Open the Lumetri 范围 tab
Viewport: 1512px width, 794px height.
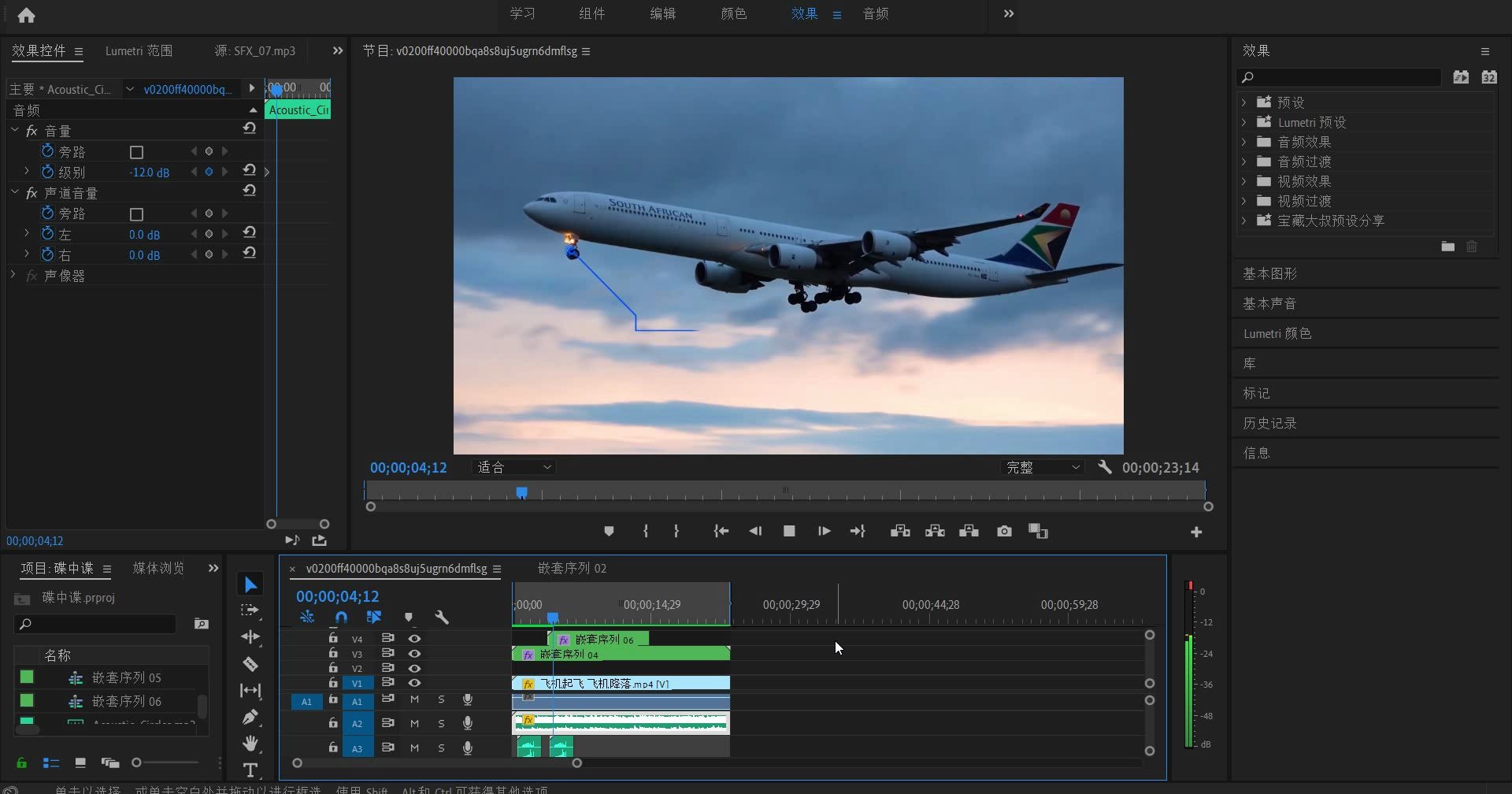139,50
